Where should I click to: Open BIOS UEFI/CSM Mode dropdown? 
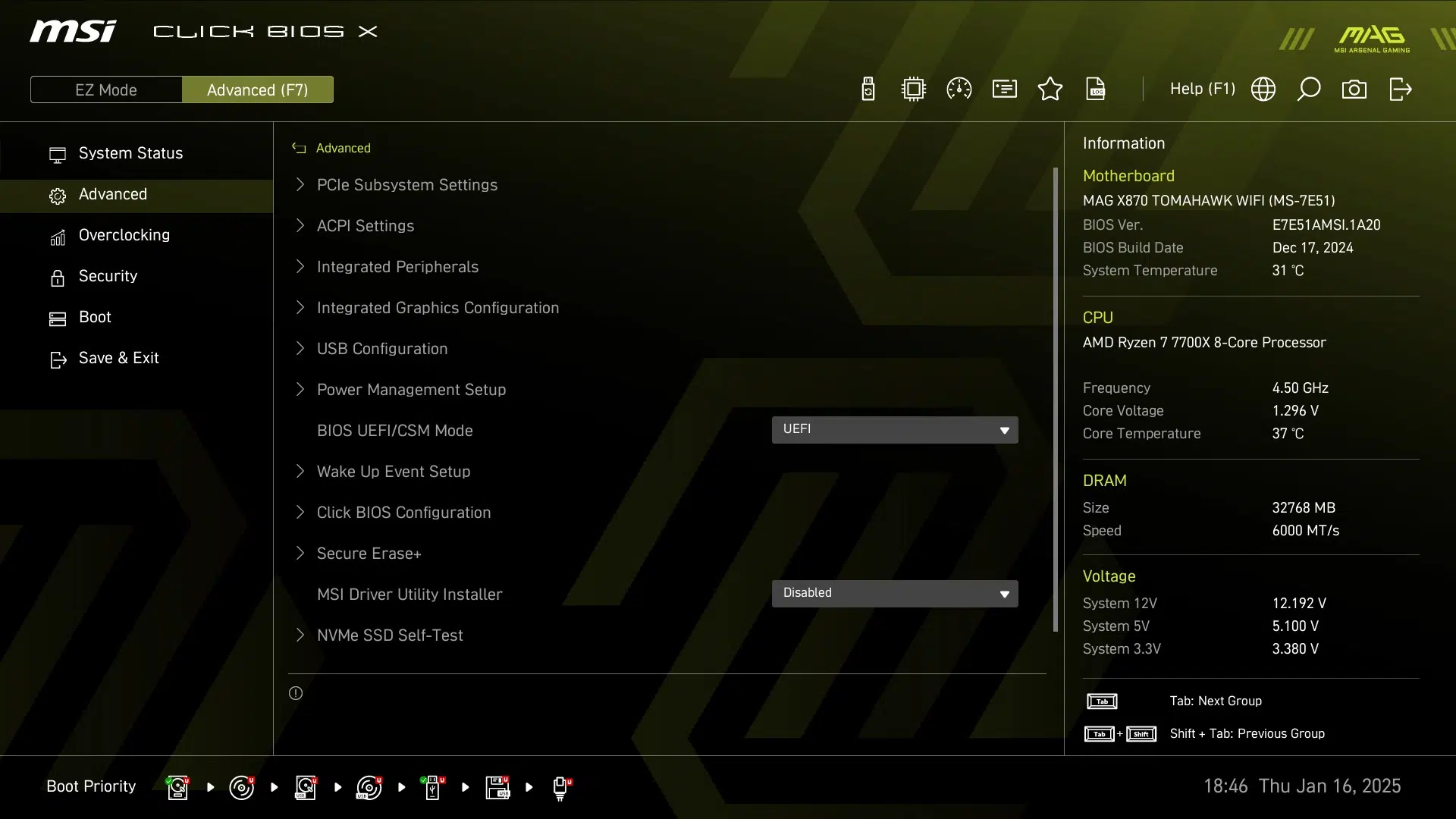pyautogui.click(x=895, y=430)
